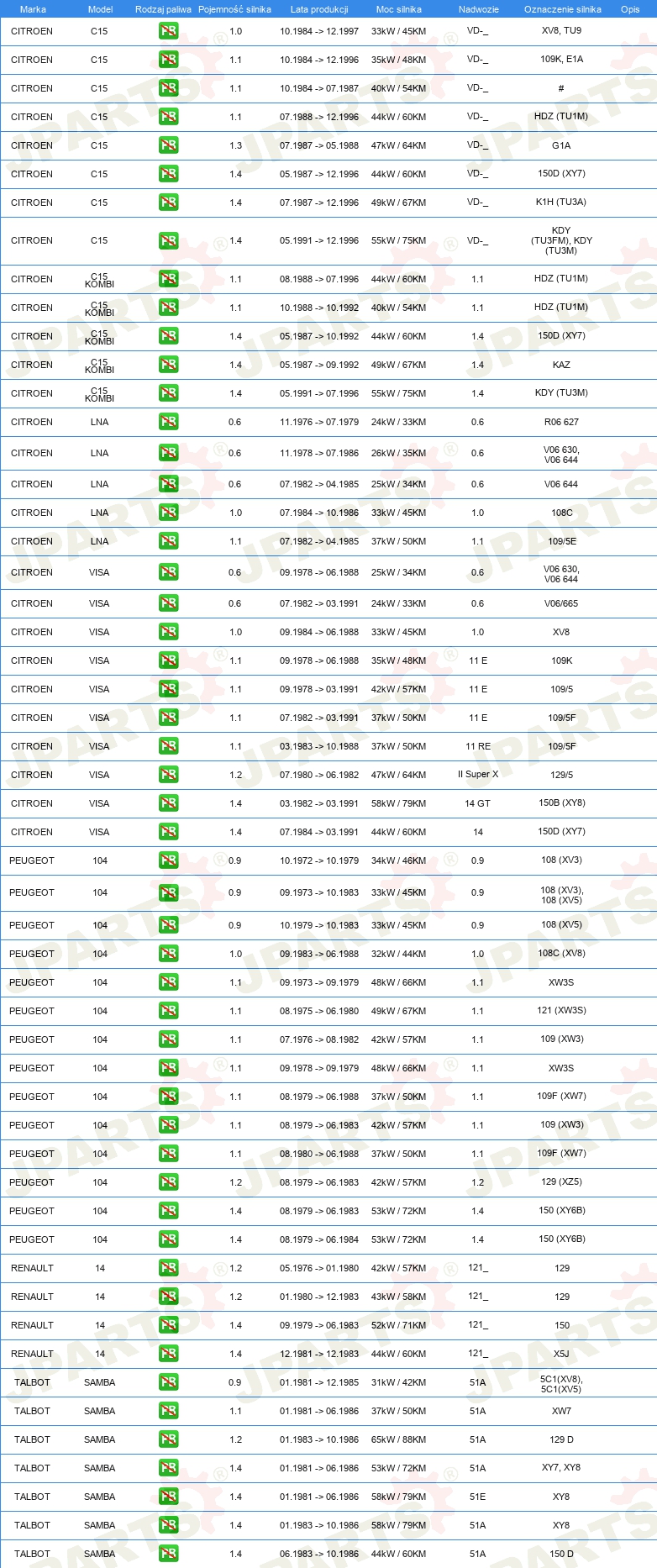Click petrol icon in Samba 129 D row
Viewport: 657px width, 1568px height.
click(168, 1439)
